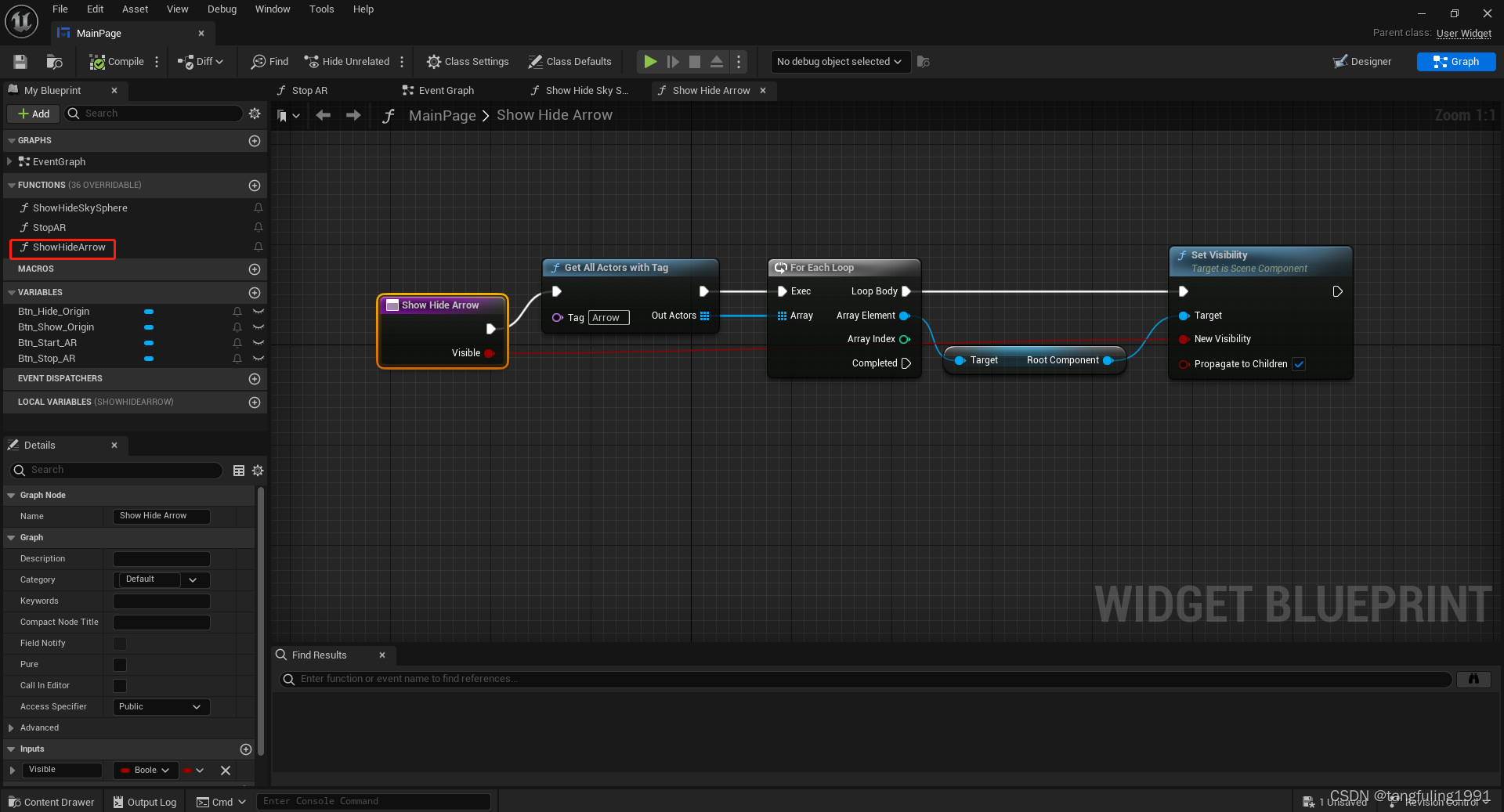The height and width of the screenshot is (812, 1504).
Task: Add a new graph with plus icon
Action: tap(255, 141)
